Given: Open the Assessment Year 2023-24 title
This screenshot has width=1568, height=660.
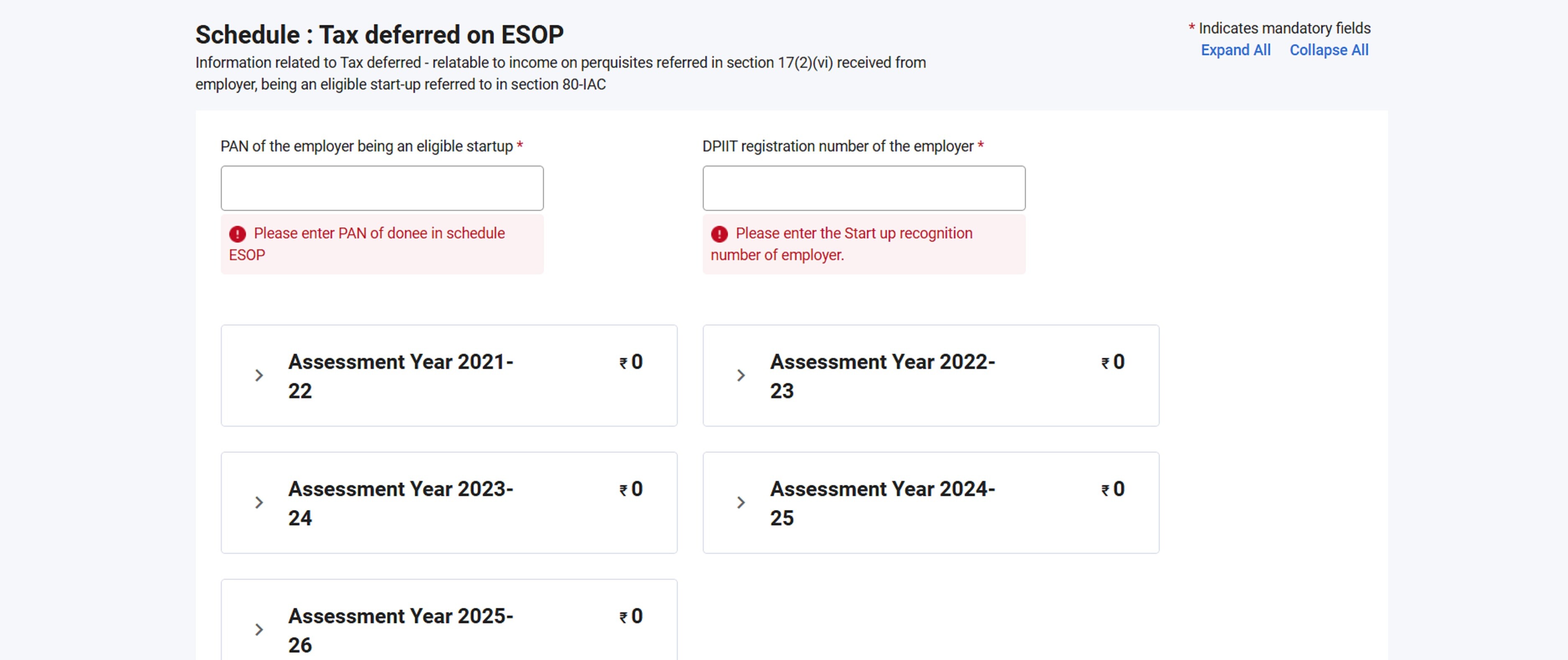Looking at the screenshot, I should tap(400, 502).
